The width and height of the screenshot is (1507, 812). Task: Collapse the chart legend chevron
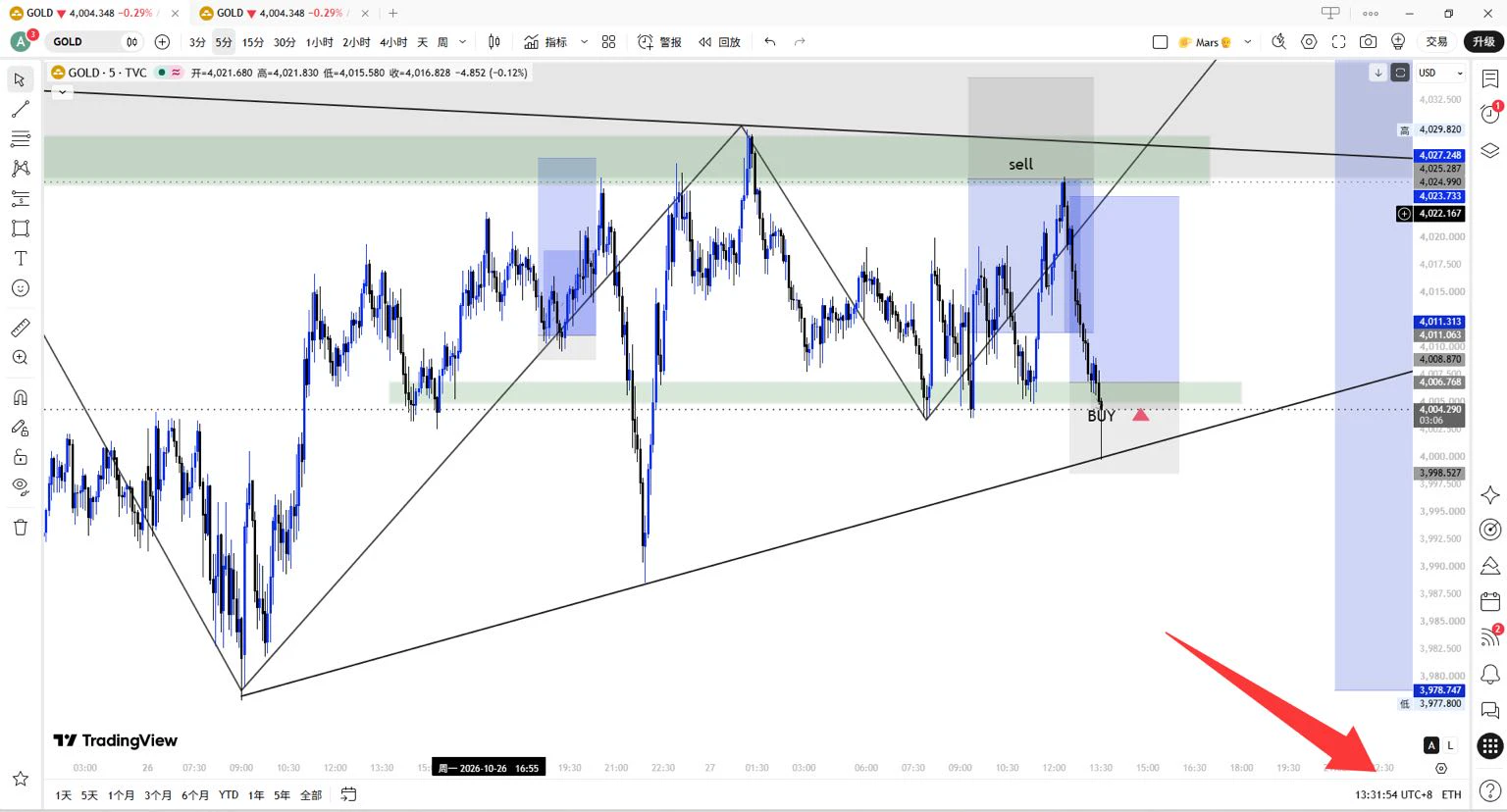pos(62,92)
